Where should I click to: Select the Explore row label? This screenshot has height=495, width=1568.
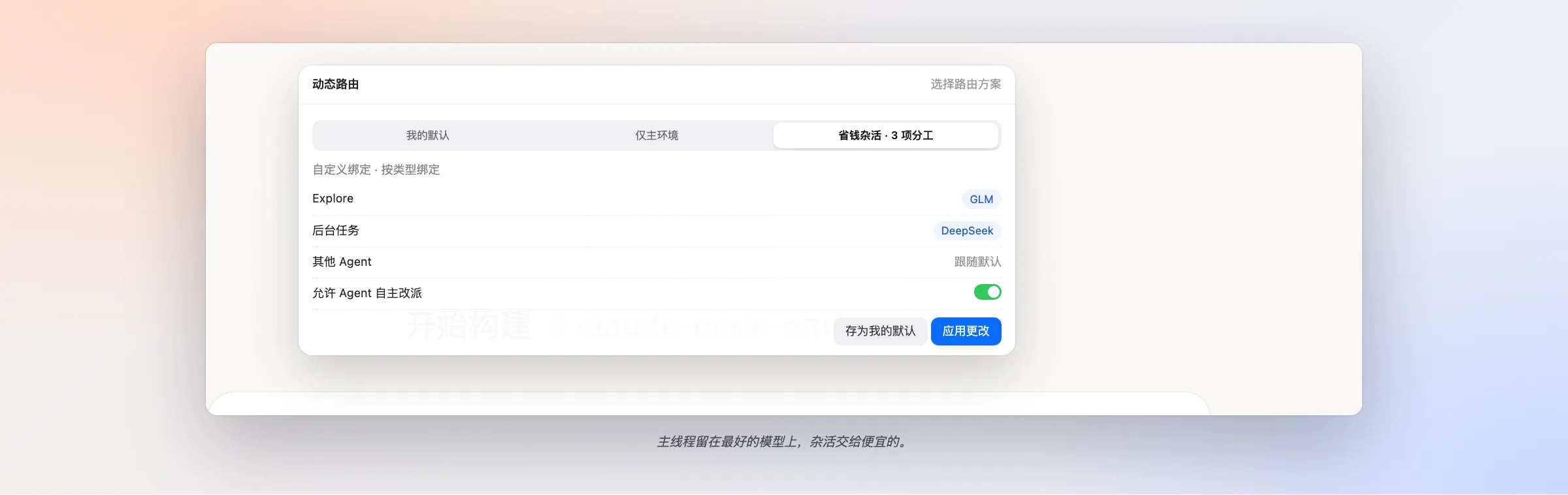333,199
